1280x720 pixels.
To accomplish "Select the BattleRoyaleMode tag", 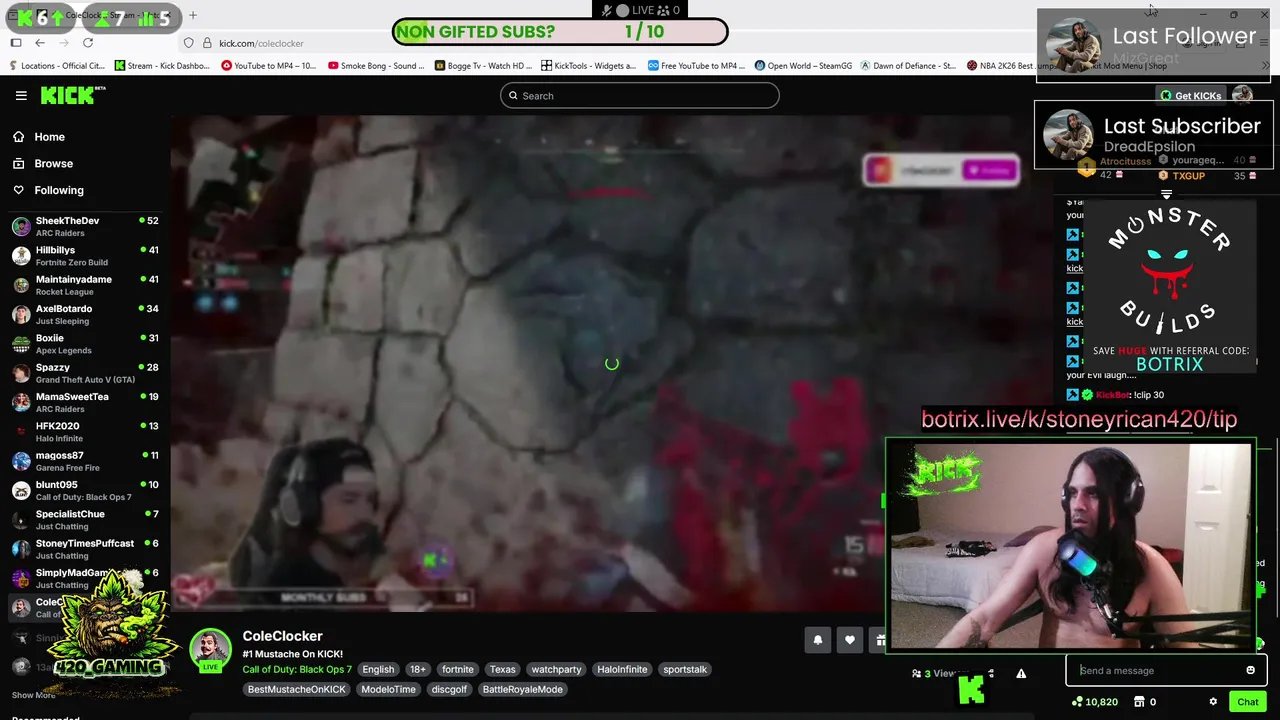I will (x=522, y=689).
